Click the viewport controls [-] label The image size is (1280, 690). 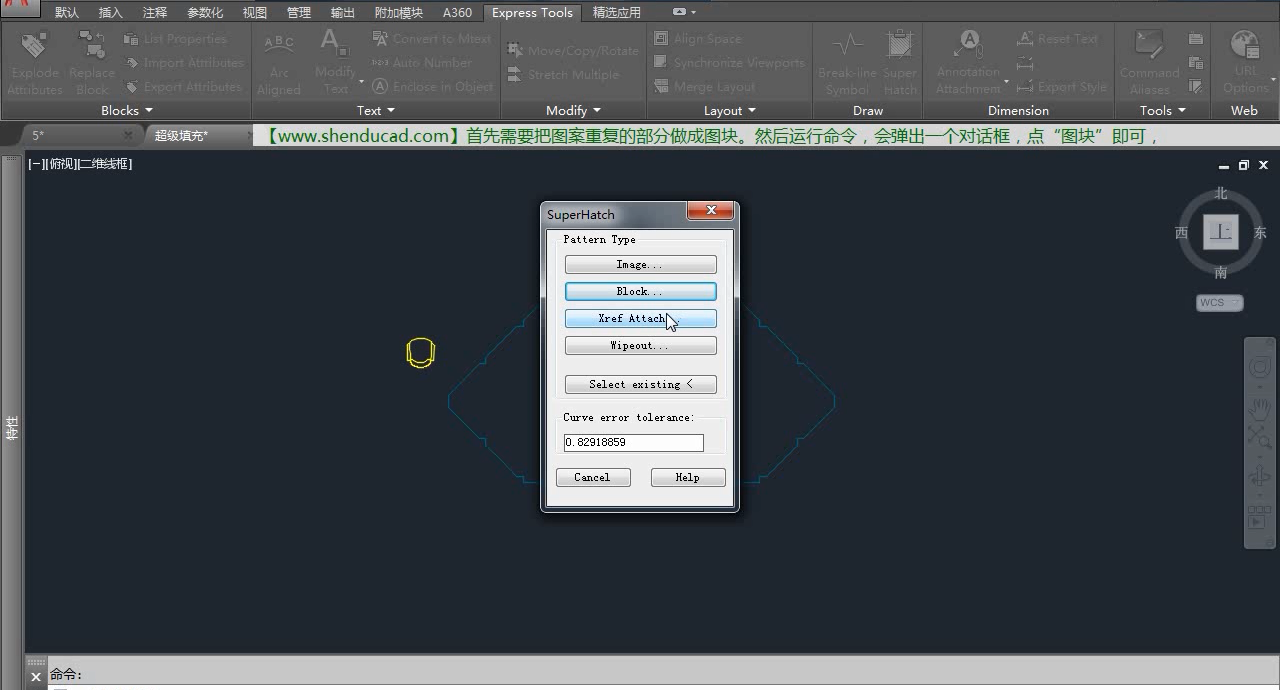pos(35,164)
